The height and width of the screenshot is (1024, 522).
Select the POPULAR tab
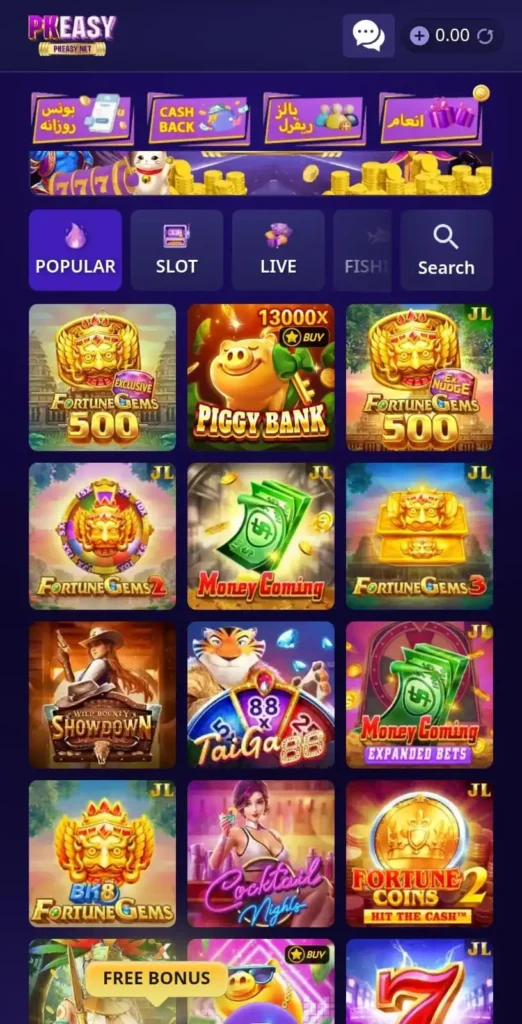click(x=75, y=250)
